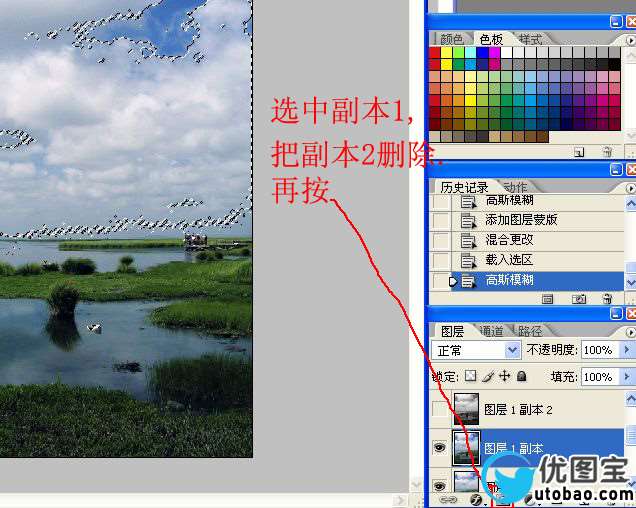636x508 pixels.
Task: Set history brush source at highlighted 高斯模糊
Action: tap(440, 280)
